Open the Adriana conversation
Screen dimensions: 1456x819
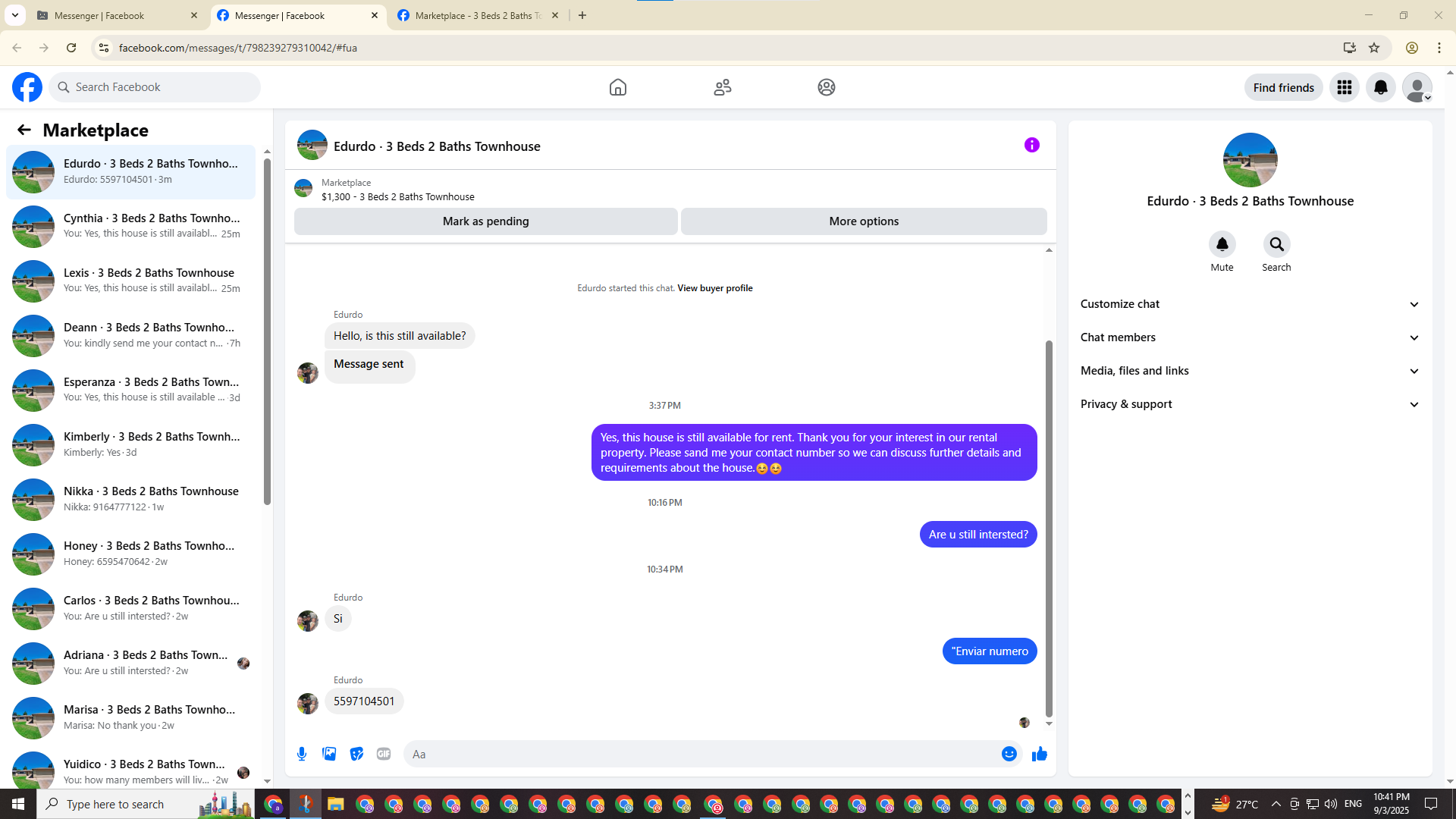pyautogui.click(x=131, y=663)
